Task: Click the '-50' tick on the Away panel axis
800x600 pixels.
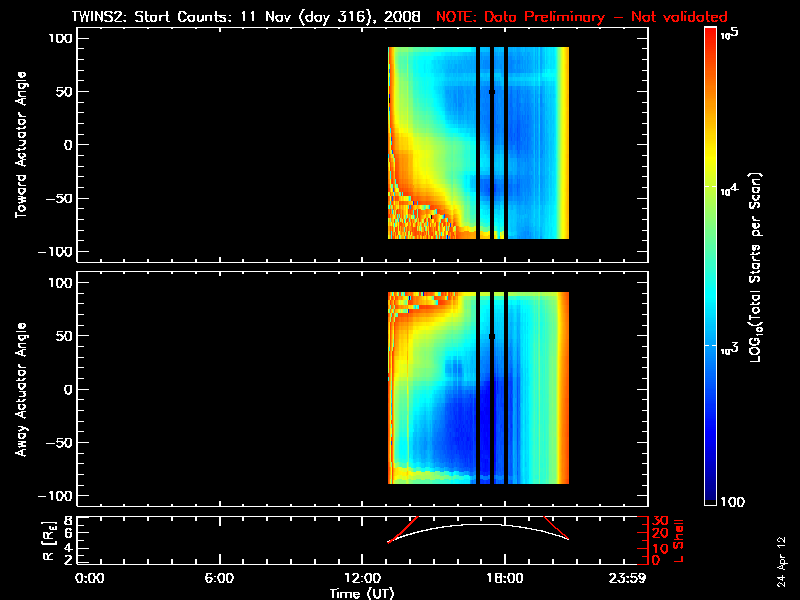Action: click(x=59, y=442)
